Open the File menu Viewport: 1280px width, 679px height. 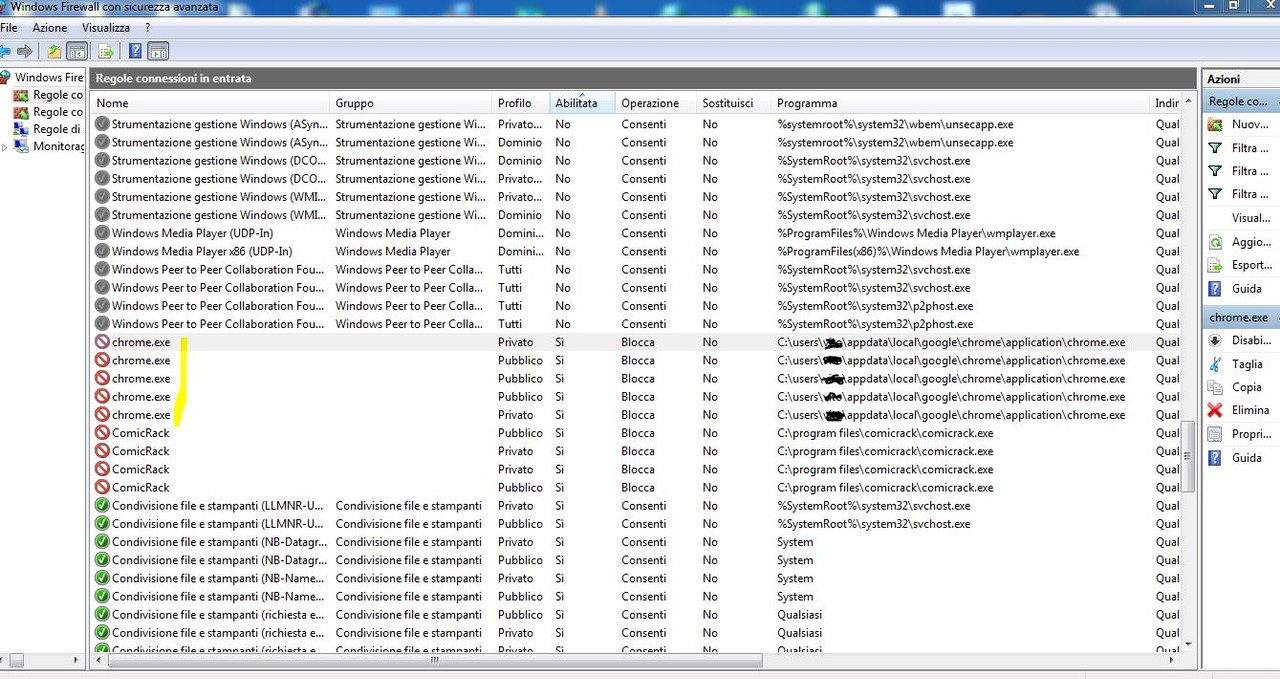[9, 28]
